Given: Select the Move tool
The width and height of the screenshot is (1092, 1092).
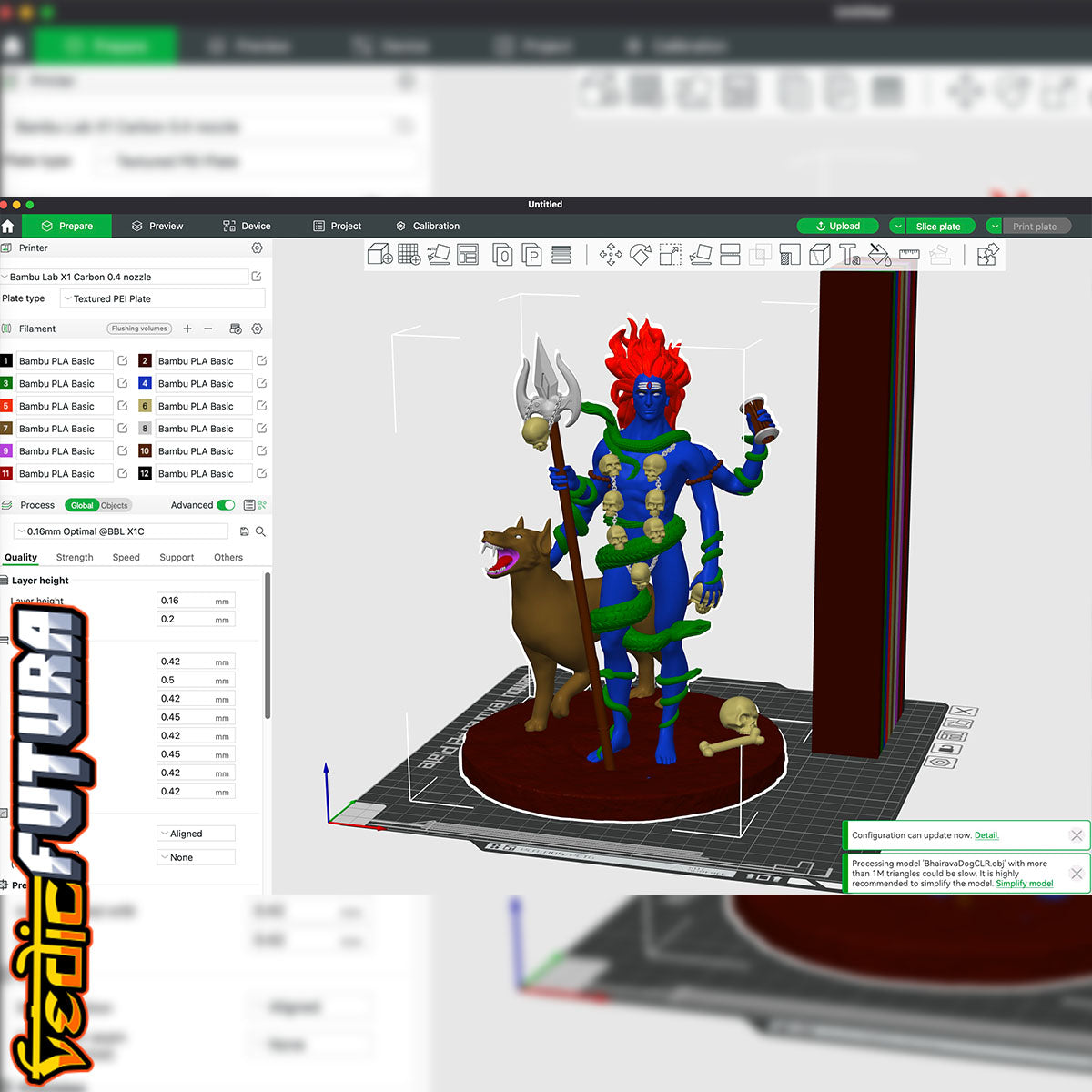Looking at the screenshot, I should [611, 255].
